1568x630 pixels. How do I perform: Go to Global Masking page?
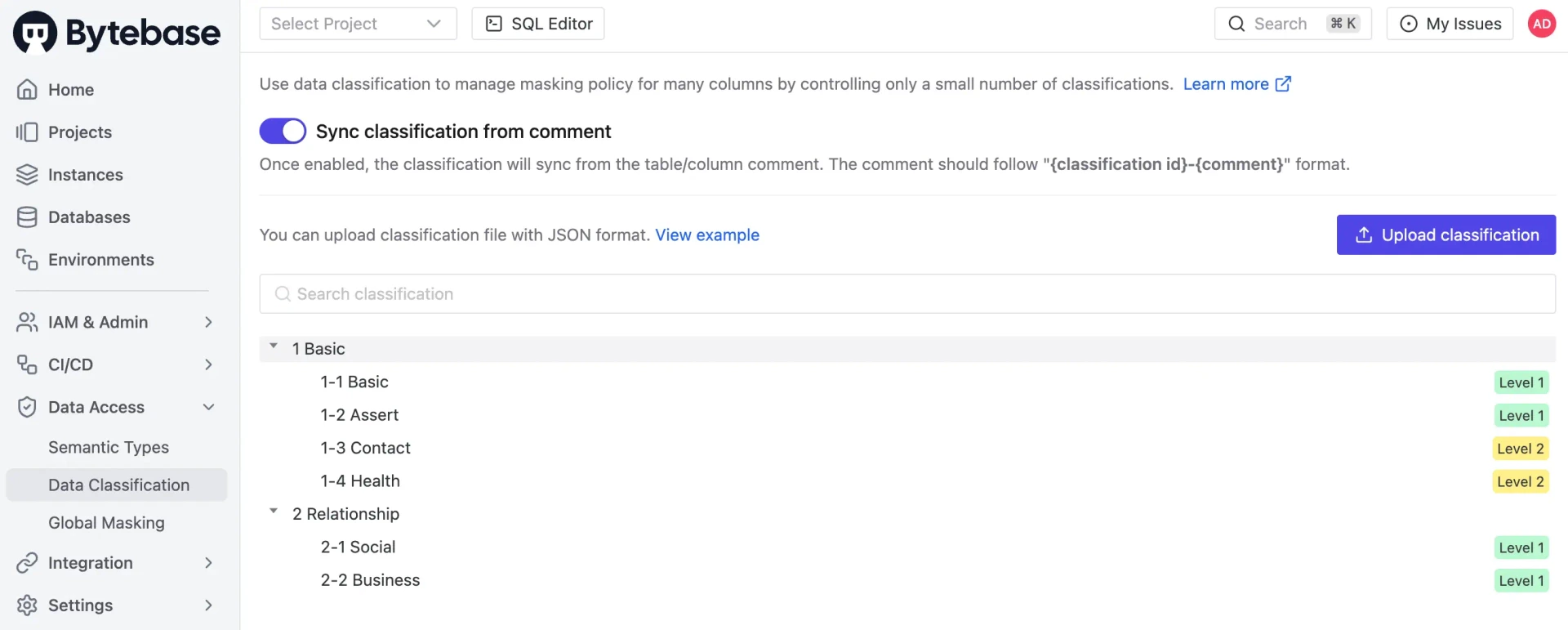coord(106,523)
